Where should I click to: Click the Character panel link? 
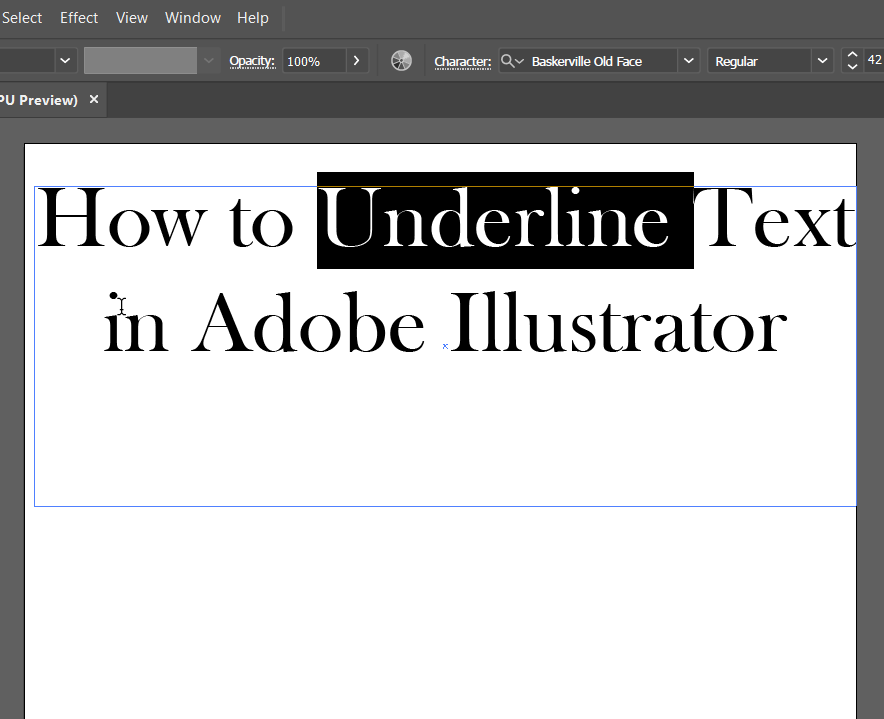[x=462, y=61]
